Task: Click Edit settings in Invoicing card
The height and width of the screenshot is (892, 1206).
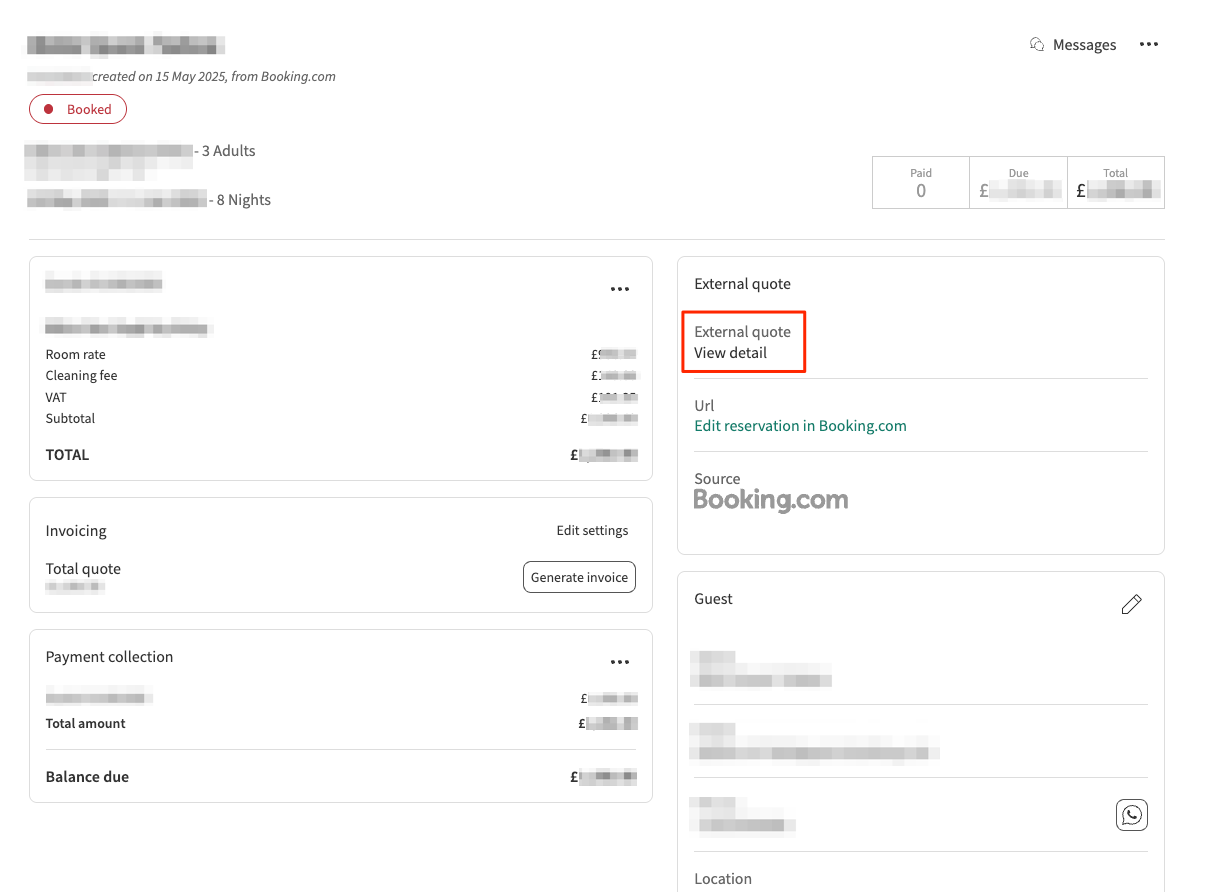Action: (592, 531)
